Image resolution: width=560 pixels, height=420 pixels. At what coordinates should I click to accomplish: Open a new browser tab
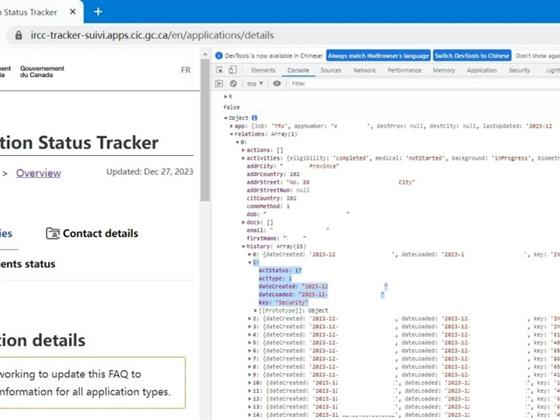[98, 12]
